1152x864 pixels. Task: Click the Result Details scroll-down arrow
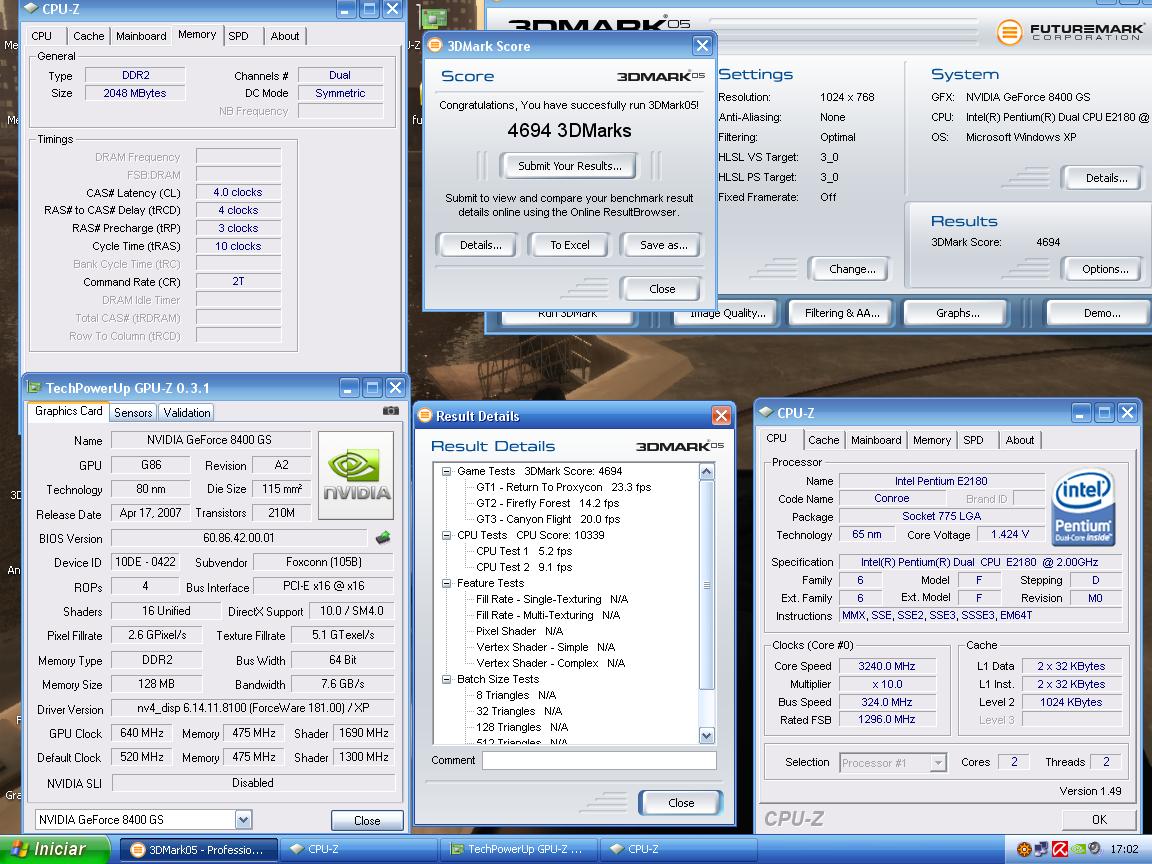[707, 735]
